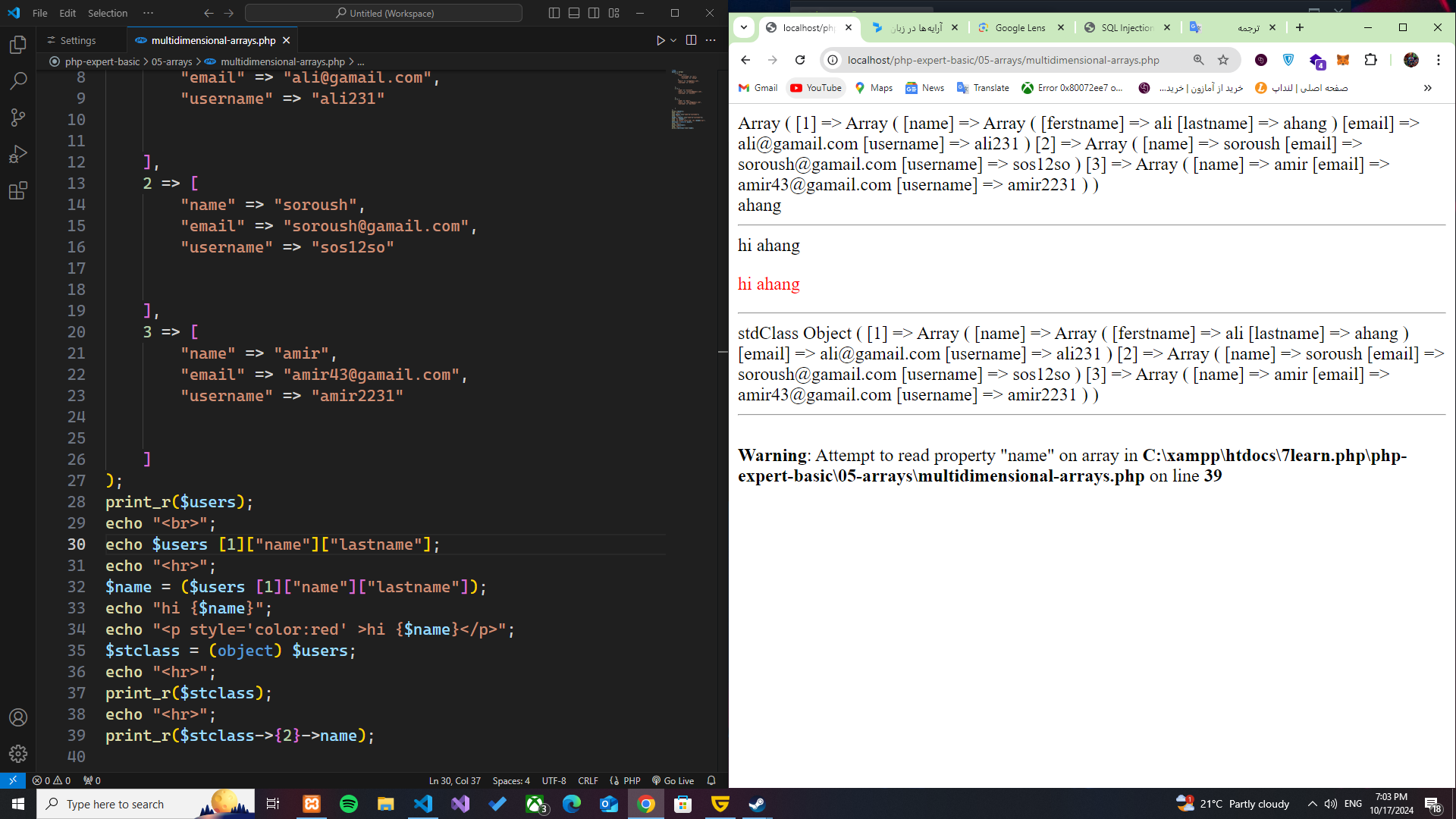Open the File menu
Screen dimensions: 1456x819
(40, 13)
